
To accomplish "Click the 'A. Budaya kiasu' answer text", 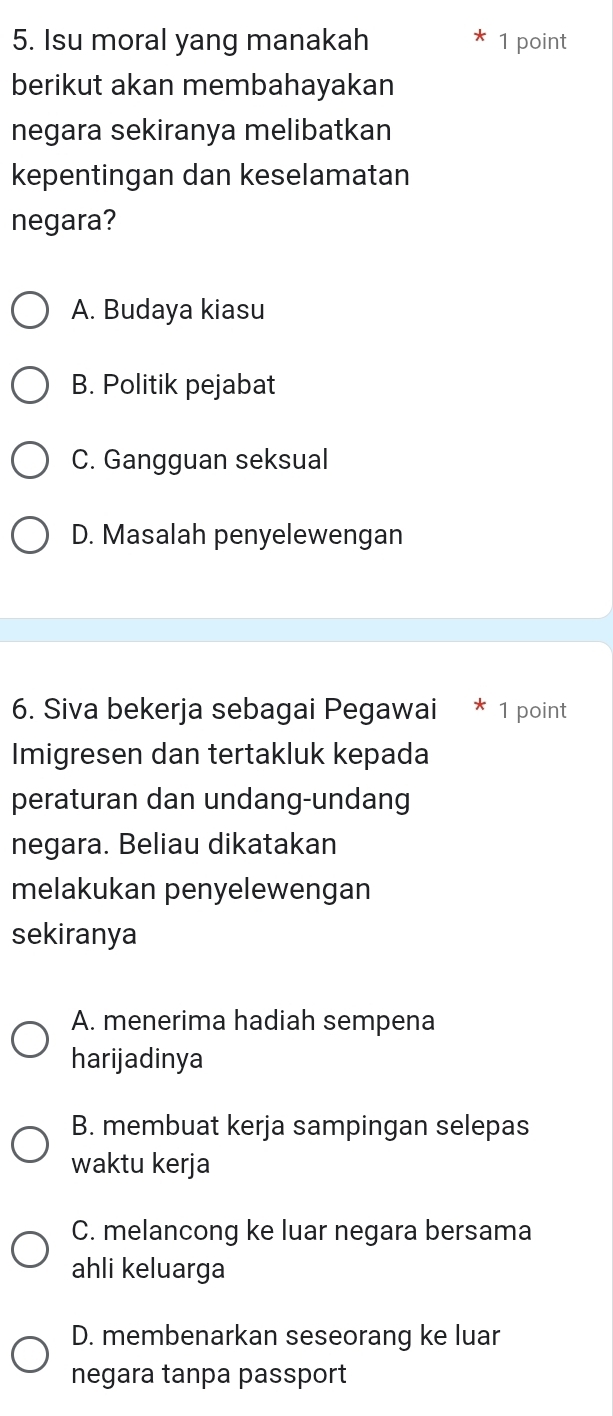I will (x=168, y=311).
